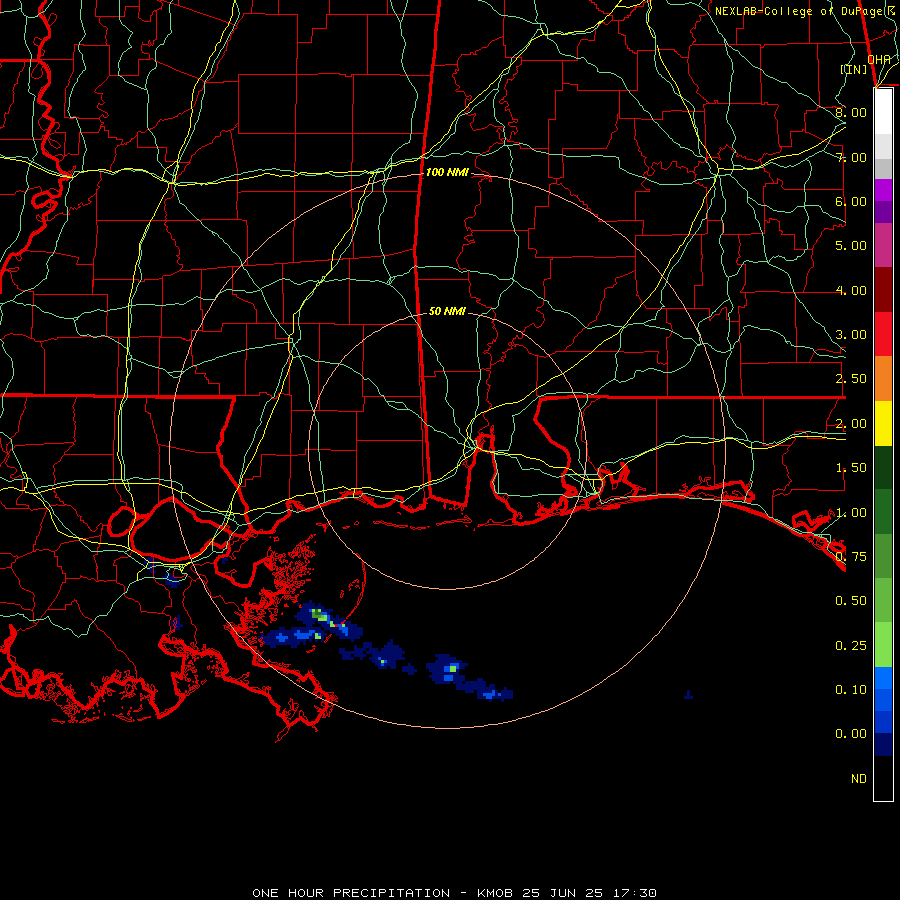The width and height of the screenshot is (900, 900).
Task: Pick the bright red swatch beside 3.00
Action: pyautogui.click(x=883, y=334)
